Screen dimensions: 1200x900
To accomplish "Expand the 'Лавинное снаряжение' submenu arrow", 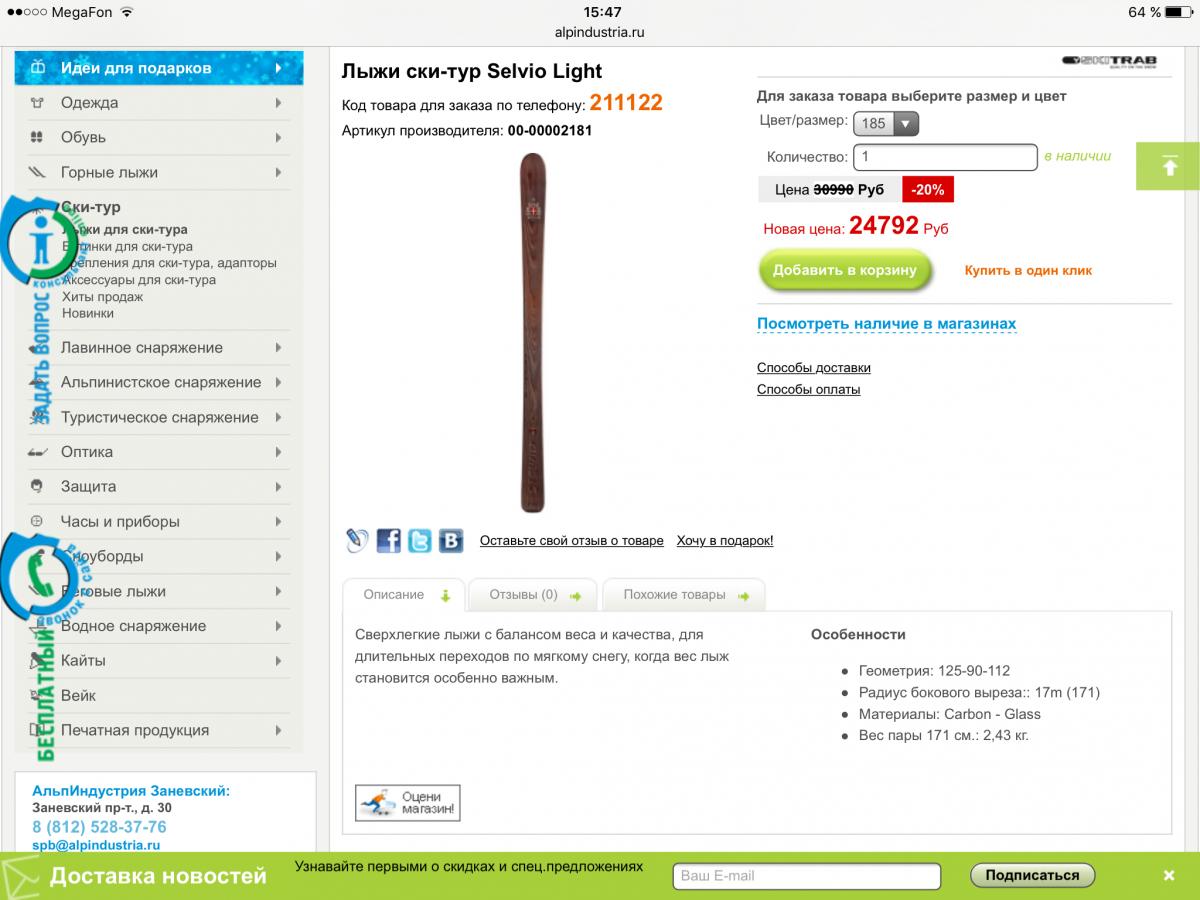I will pyautogui.click(x=278, y=348).
